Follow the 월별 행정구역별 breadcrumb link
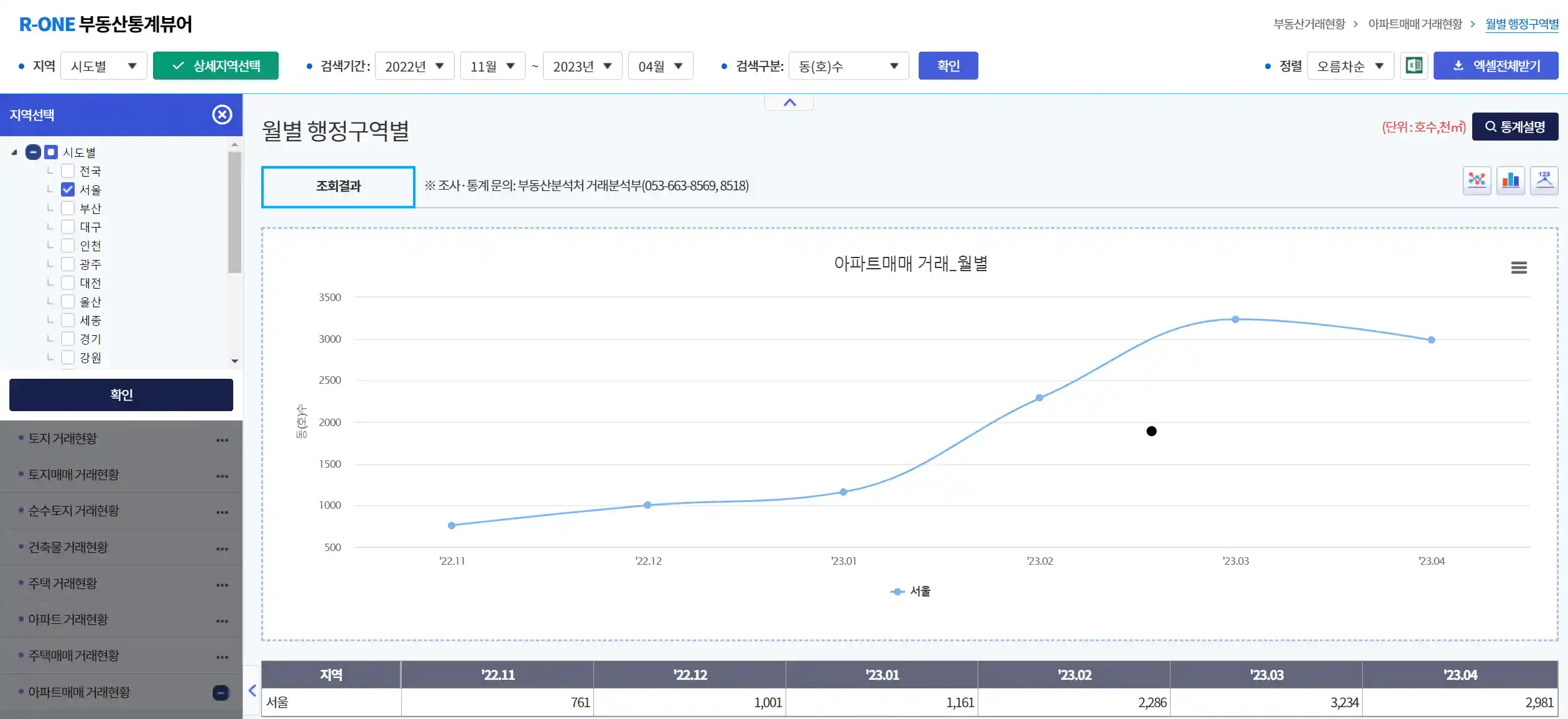 (x=1522, y=24)
